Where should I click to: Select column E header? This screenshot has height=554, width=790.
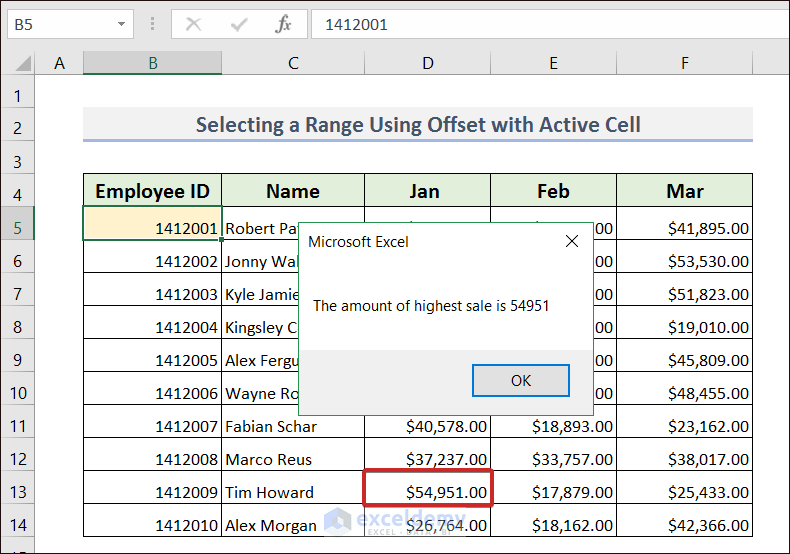point(553,63)
